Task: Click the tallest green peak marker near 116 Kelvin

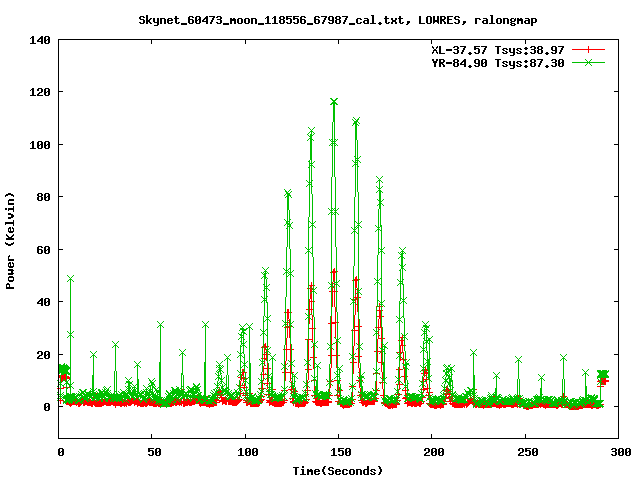Action: pyautogui.click(x=334, y=102)
